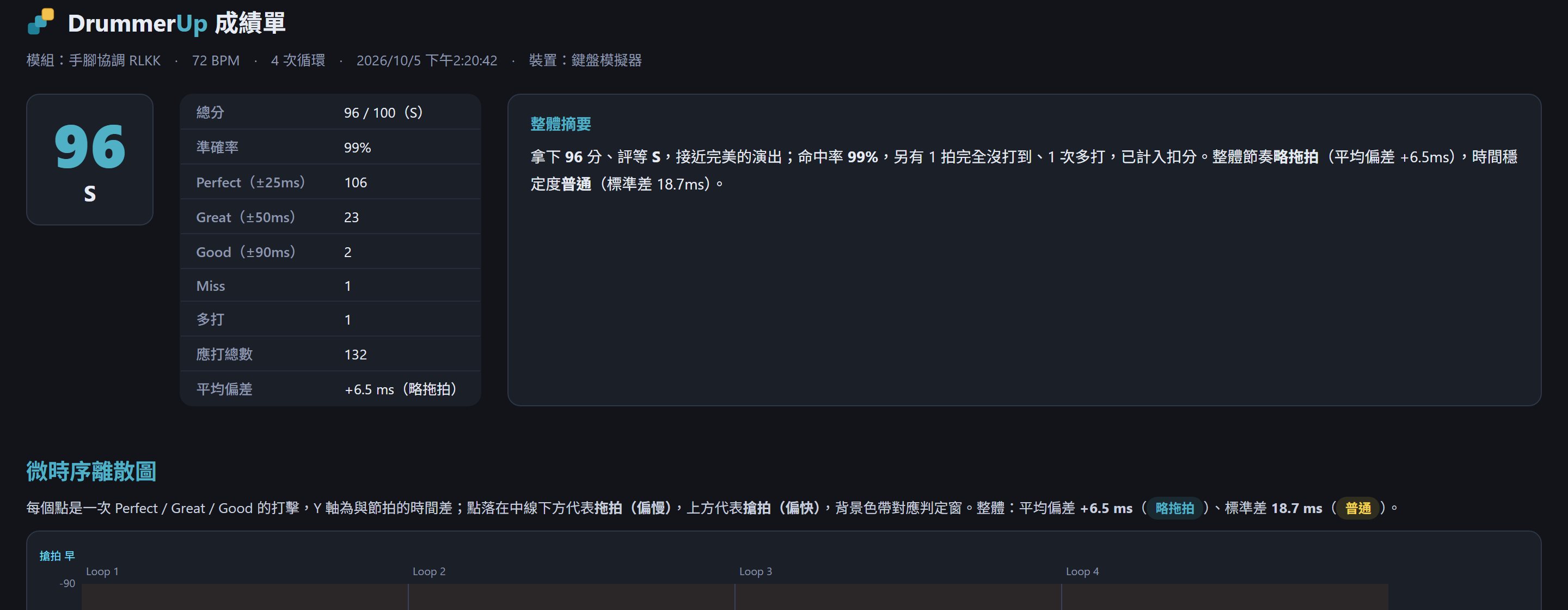This screenshot has width=1568, height=610.
Task: Click the 微時序離散圖 section heading
Action: click(x=91, y=471)
